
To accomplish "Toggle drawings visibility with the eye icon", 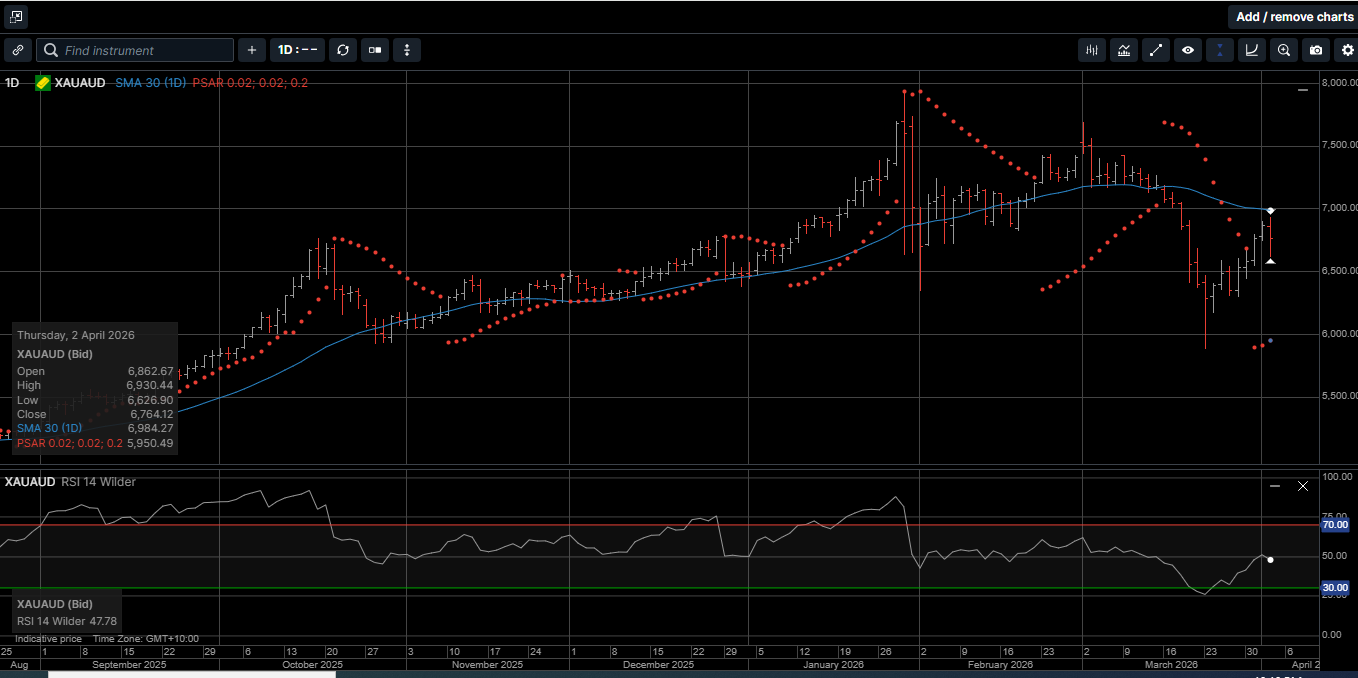I will pyautogui.click(x=1187, y=50).
